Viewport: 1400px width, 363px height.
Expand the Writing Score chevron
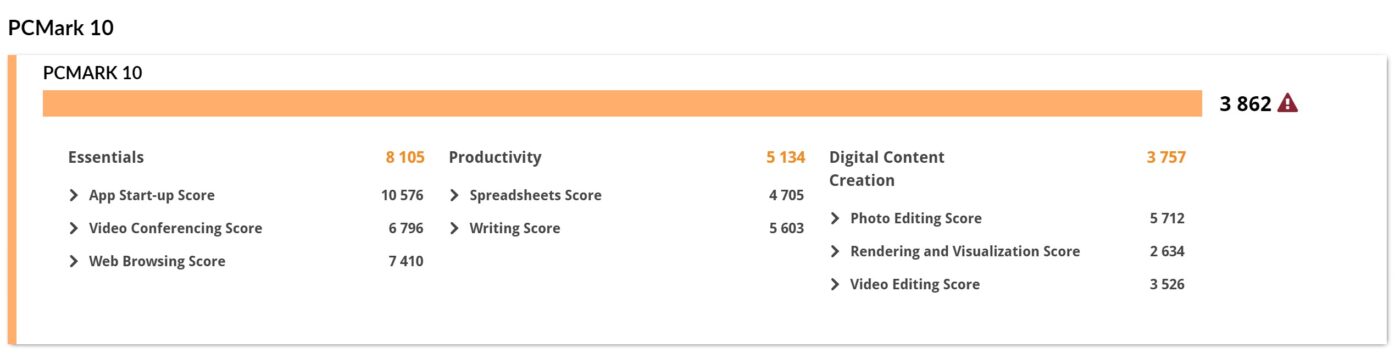(x=455, y=228)
